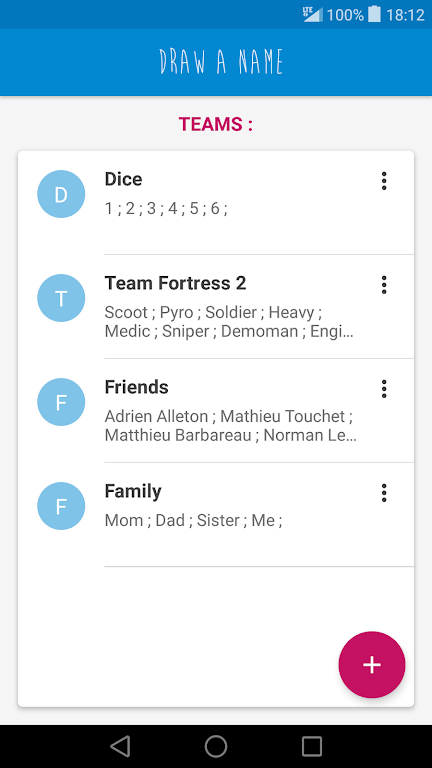
Task: Open the Family team entry
Action: [x=216, y=514]
